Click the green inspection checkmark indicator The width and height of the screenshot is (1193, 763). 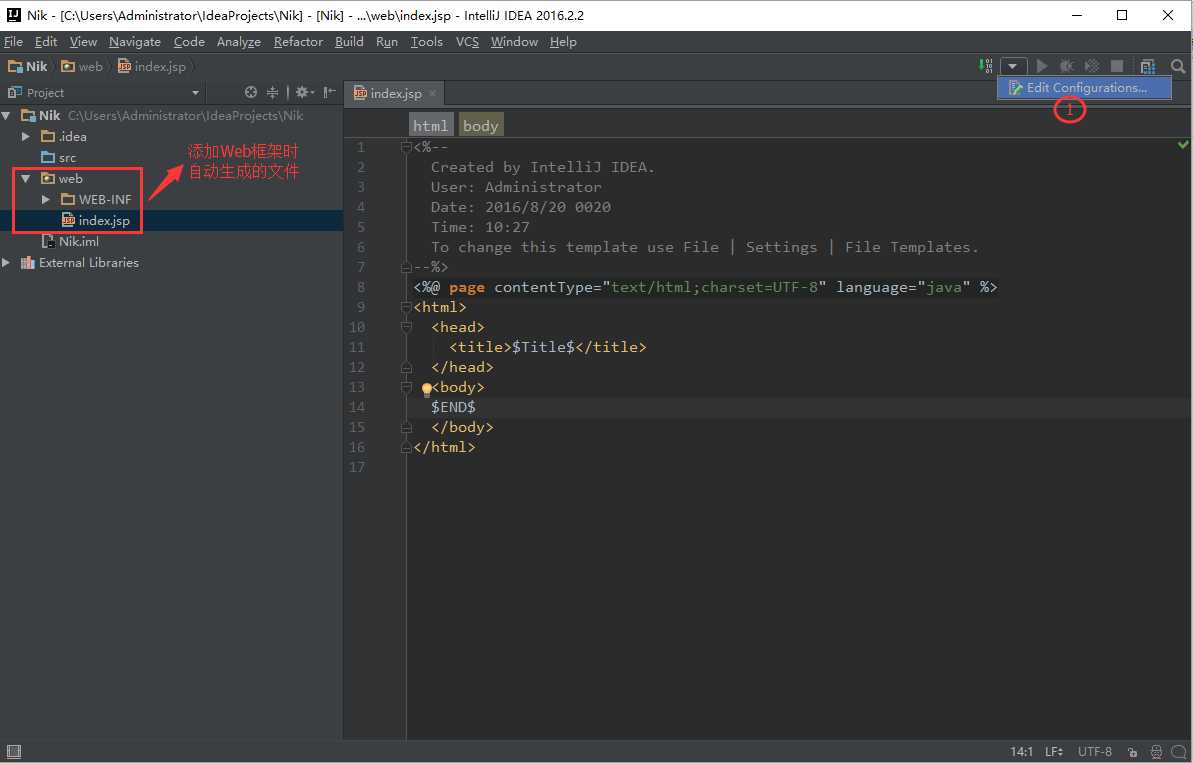pyautogui.click(x=1182, y=144)
